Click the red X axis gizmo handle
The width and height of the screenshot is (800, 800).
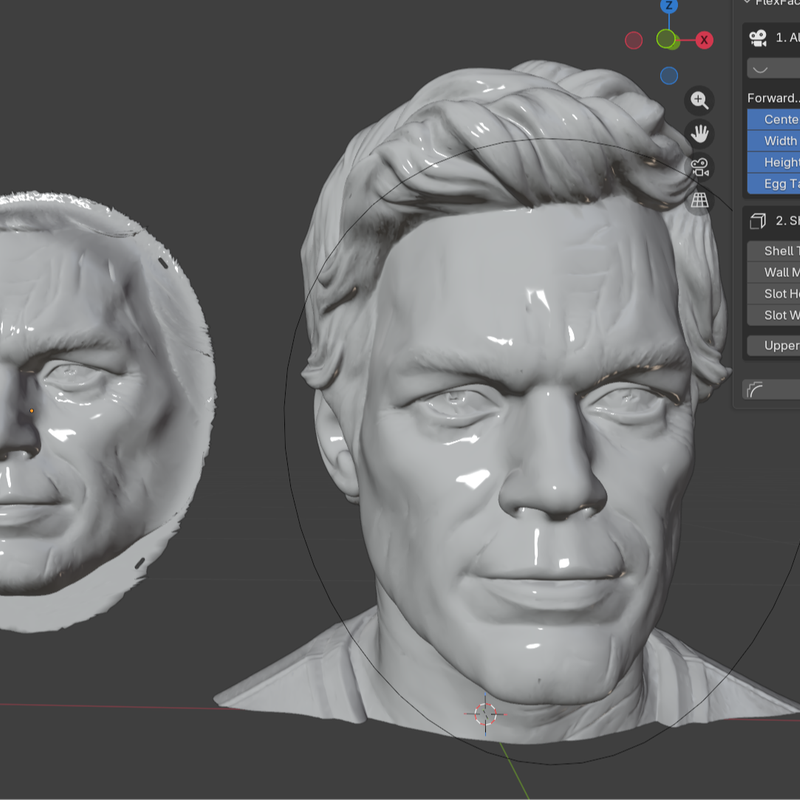704,40
